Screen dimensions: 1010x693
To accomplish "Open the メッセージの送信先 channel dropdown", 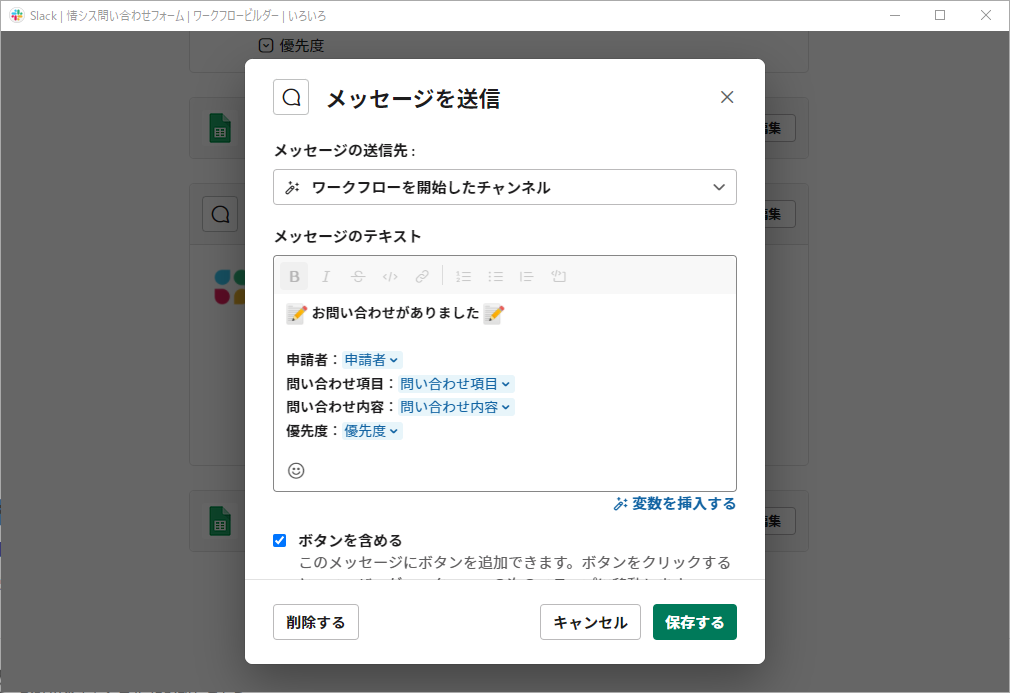I will tap(505, 187).
